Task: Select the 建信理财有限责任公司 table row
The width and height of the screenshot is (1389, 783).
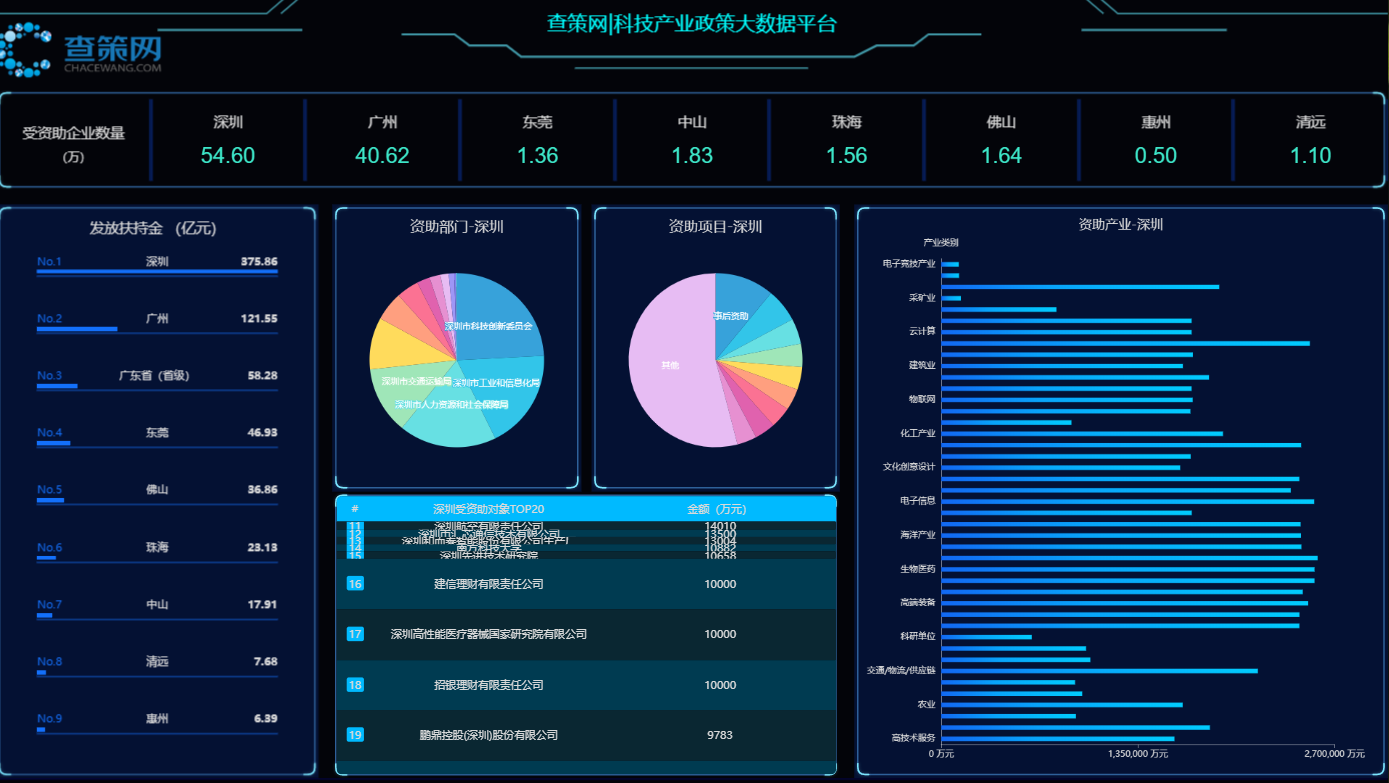Action: click(x=586, y=584)
